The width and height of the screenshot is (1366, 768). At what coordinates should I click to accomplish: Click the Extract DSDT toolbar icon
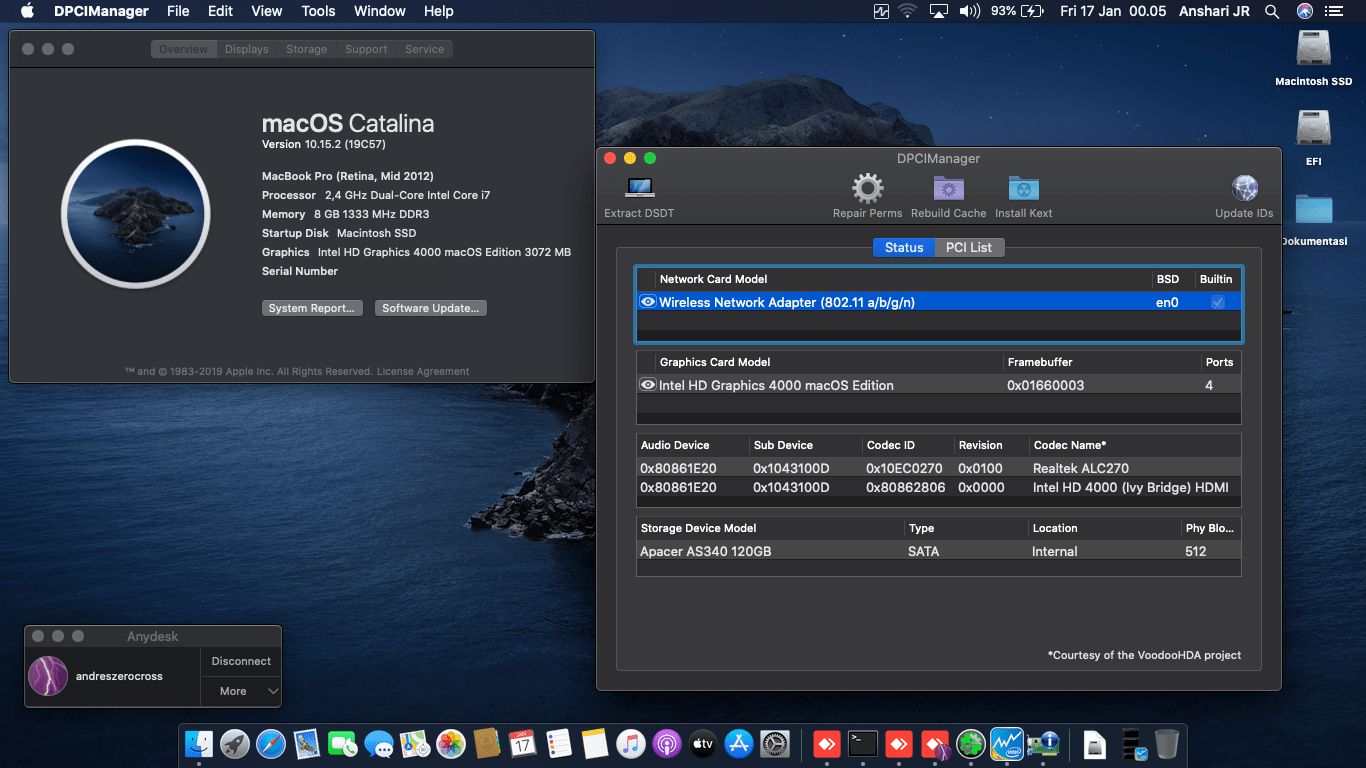point(639,189)
